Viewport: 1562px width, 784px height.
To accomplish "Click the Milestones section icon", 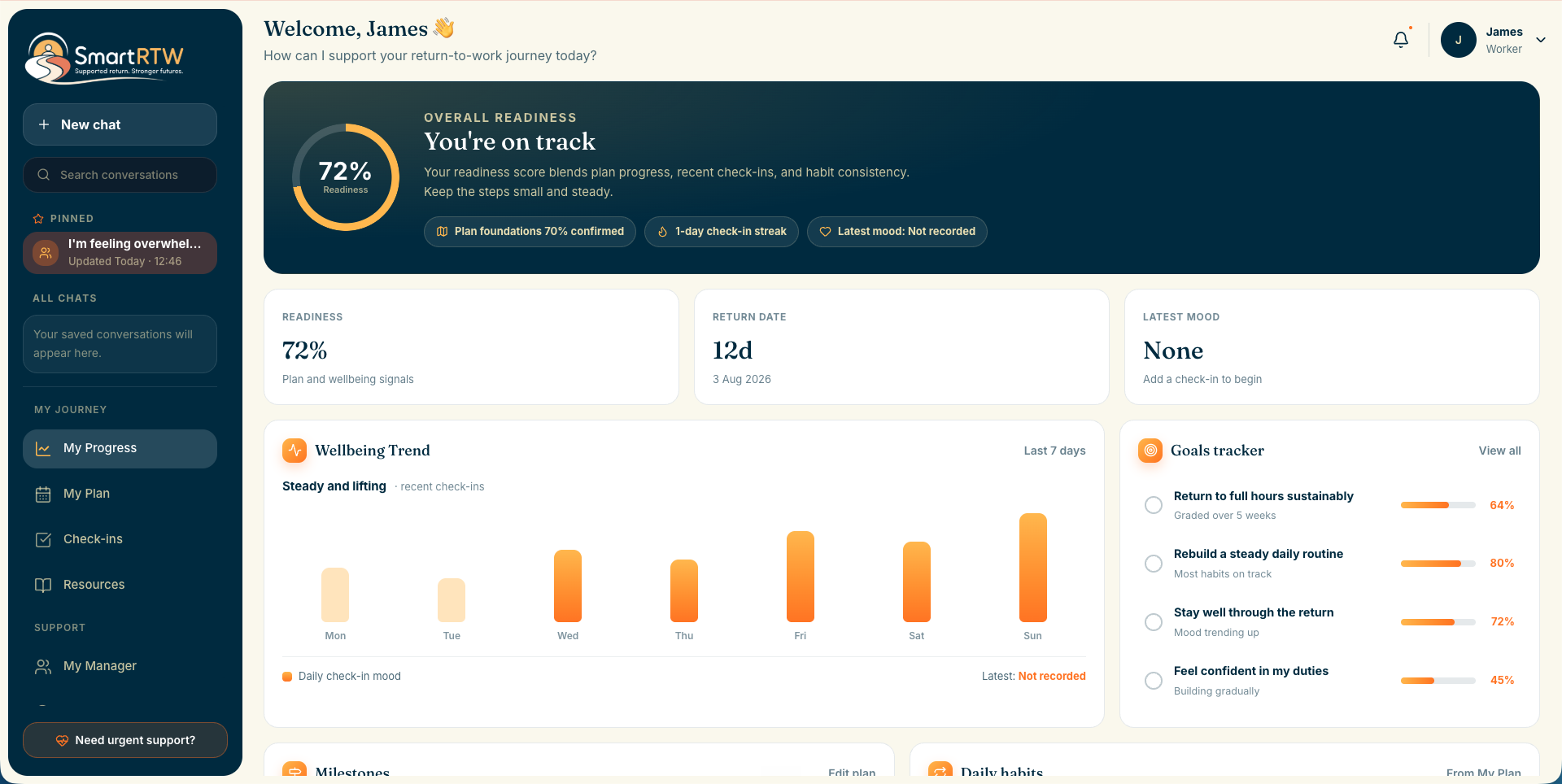I will click(x=295, y=769).
